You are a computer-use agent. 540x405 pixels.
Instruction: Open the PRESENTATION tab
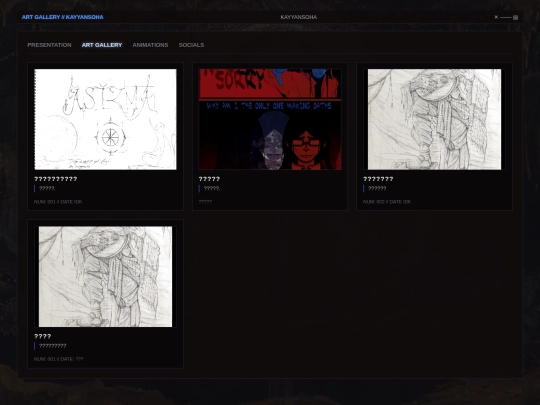49,45
